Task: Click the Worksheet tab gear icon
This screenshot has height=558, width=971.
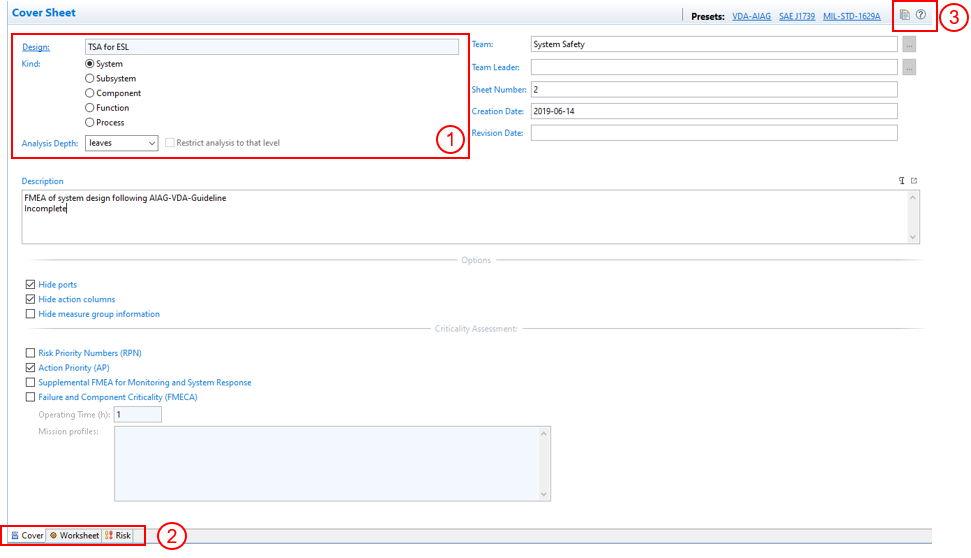Action: 53,536
